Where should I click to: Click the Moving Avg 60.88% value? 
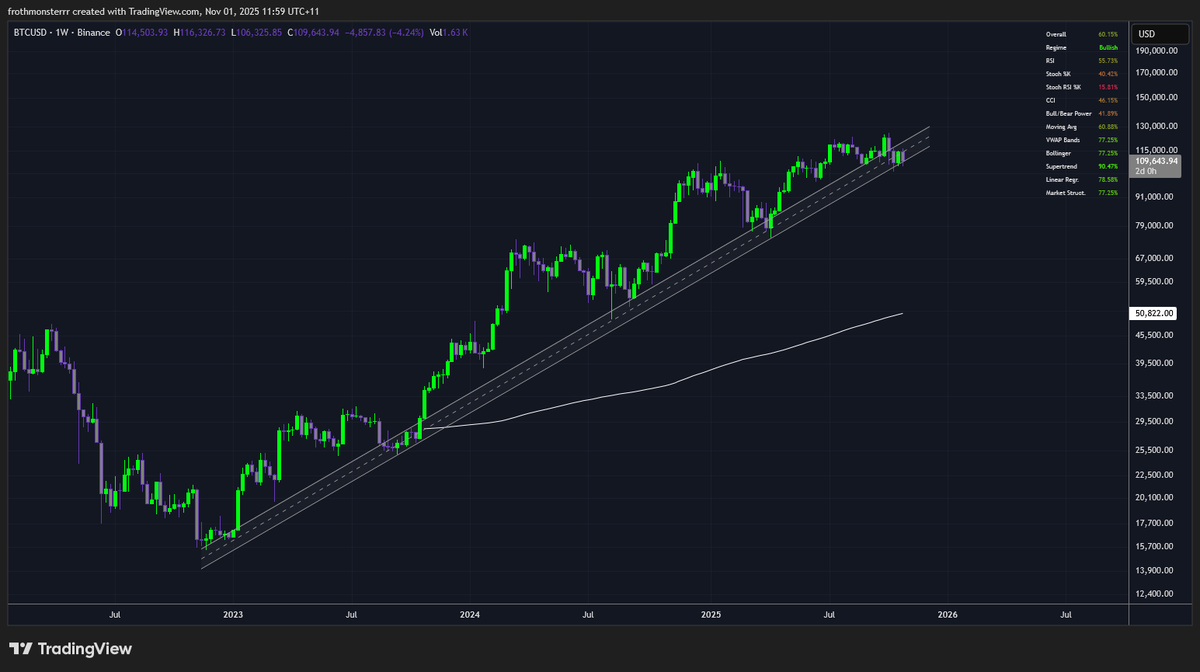[1109, 126]
